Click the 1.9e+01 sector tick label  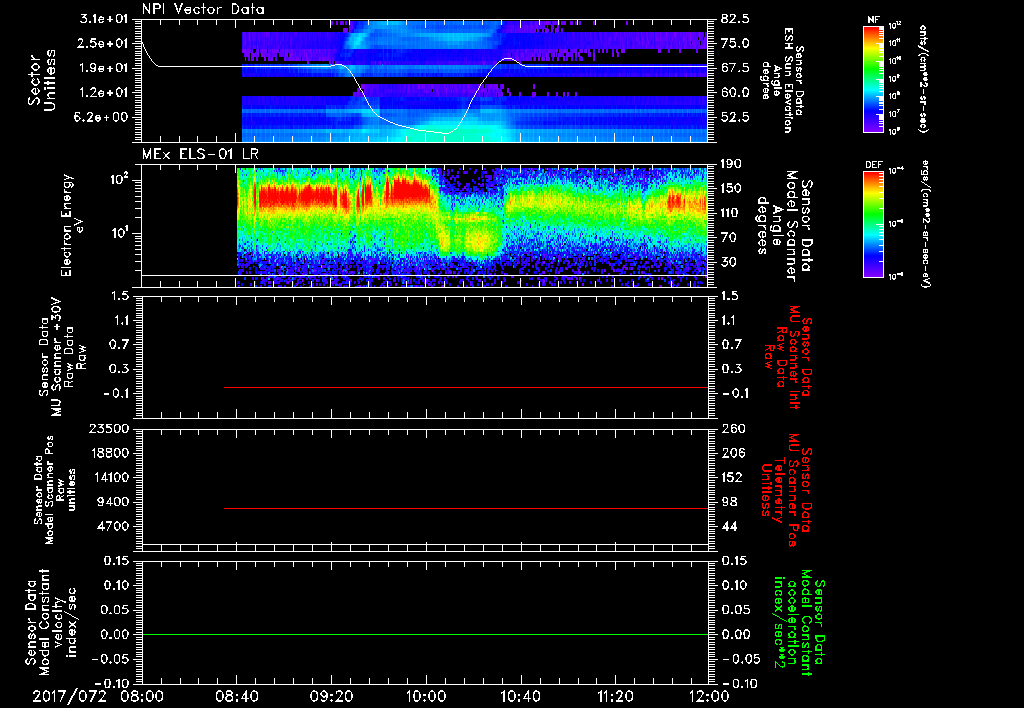[x=104, y=67]
